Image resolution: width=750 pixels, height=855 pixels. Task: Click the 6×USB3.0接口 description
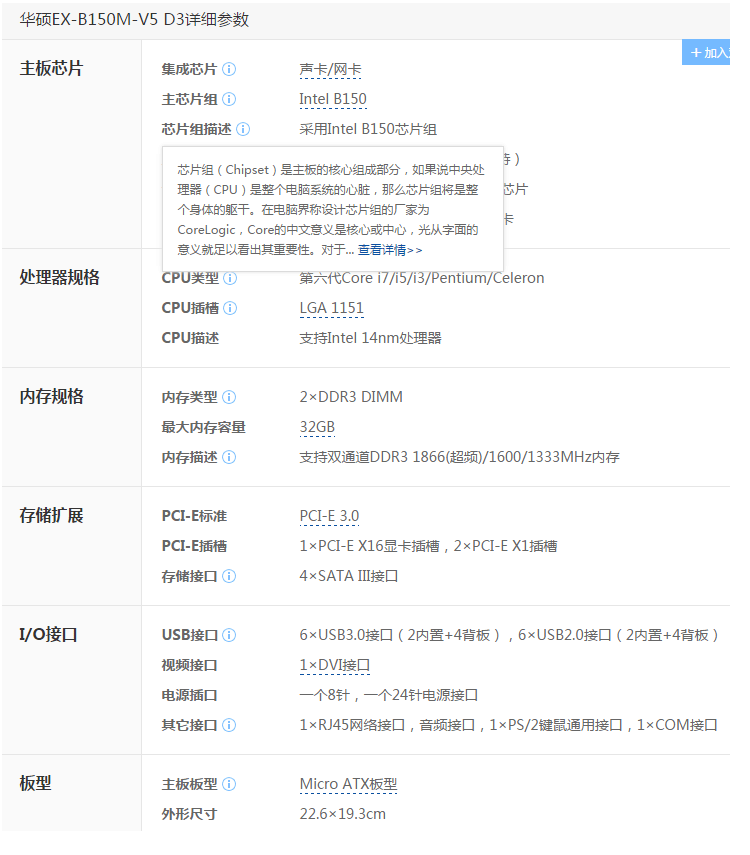pos(508,635)
